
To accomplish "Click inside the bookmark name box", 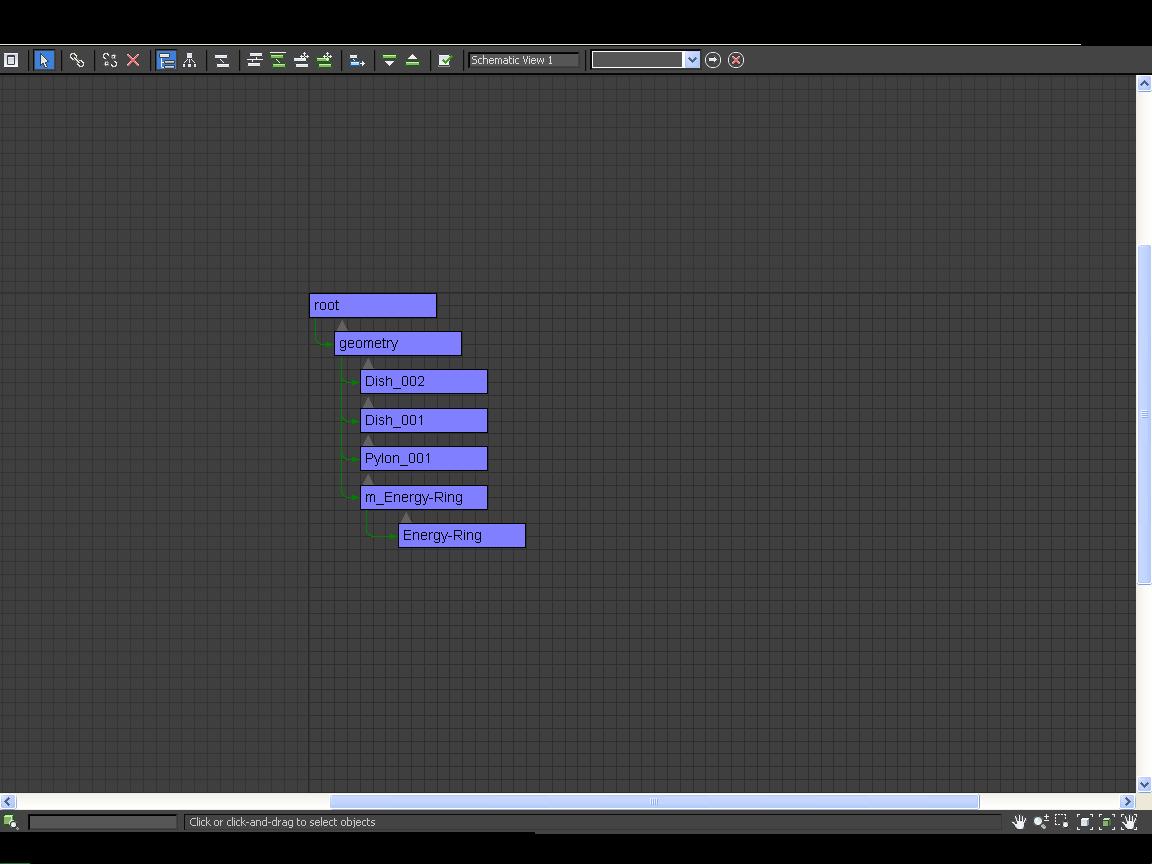I will tap(638, 60).
